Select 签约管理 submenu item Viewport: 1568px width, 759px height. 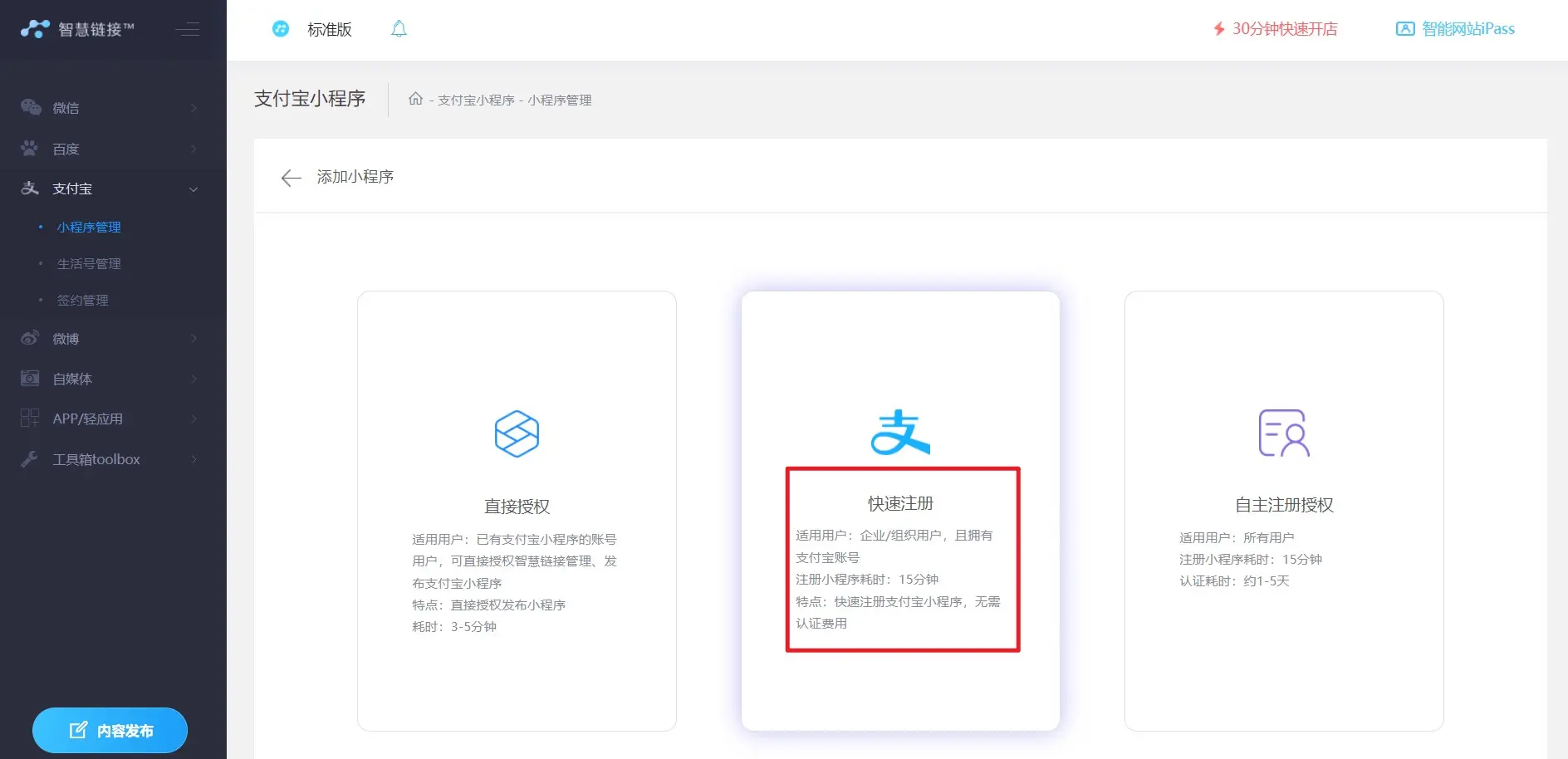(x=82, y=301)
